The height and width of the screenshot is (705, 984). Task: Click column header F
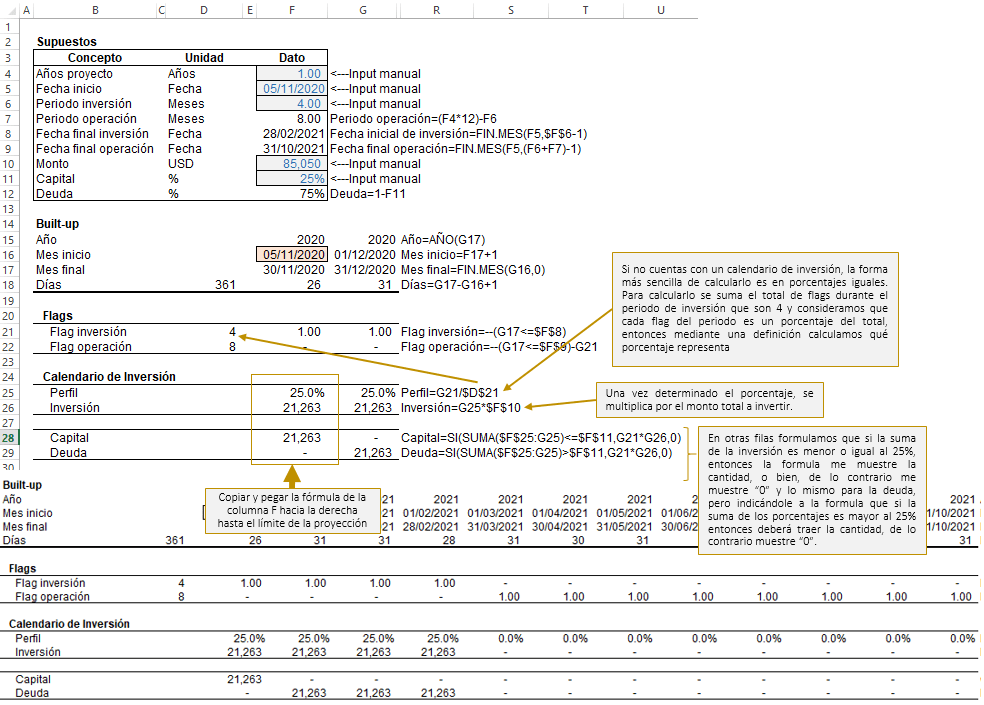(291, 9)
